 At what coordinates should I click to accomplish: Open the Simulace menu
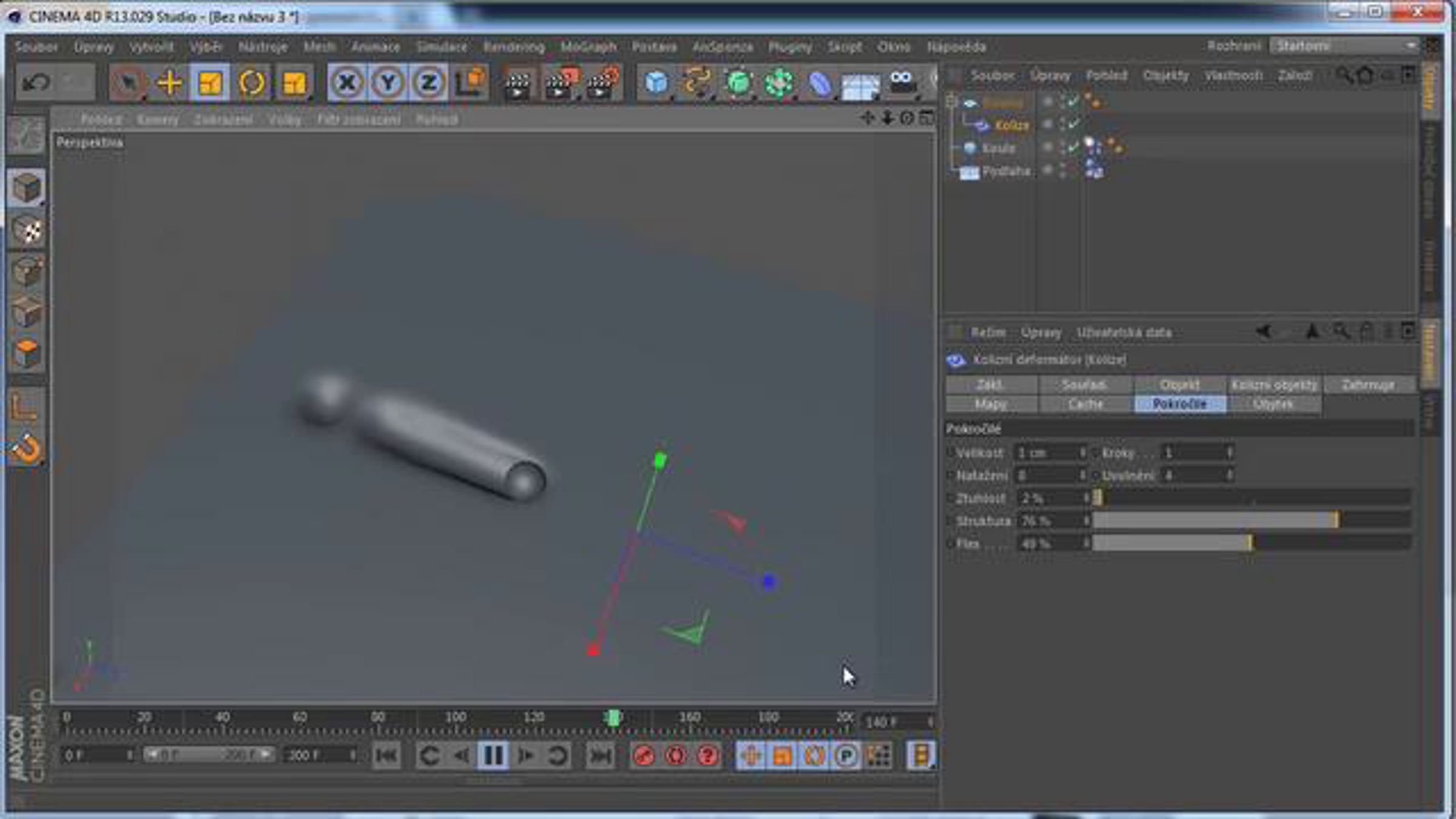[442, 47]
